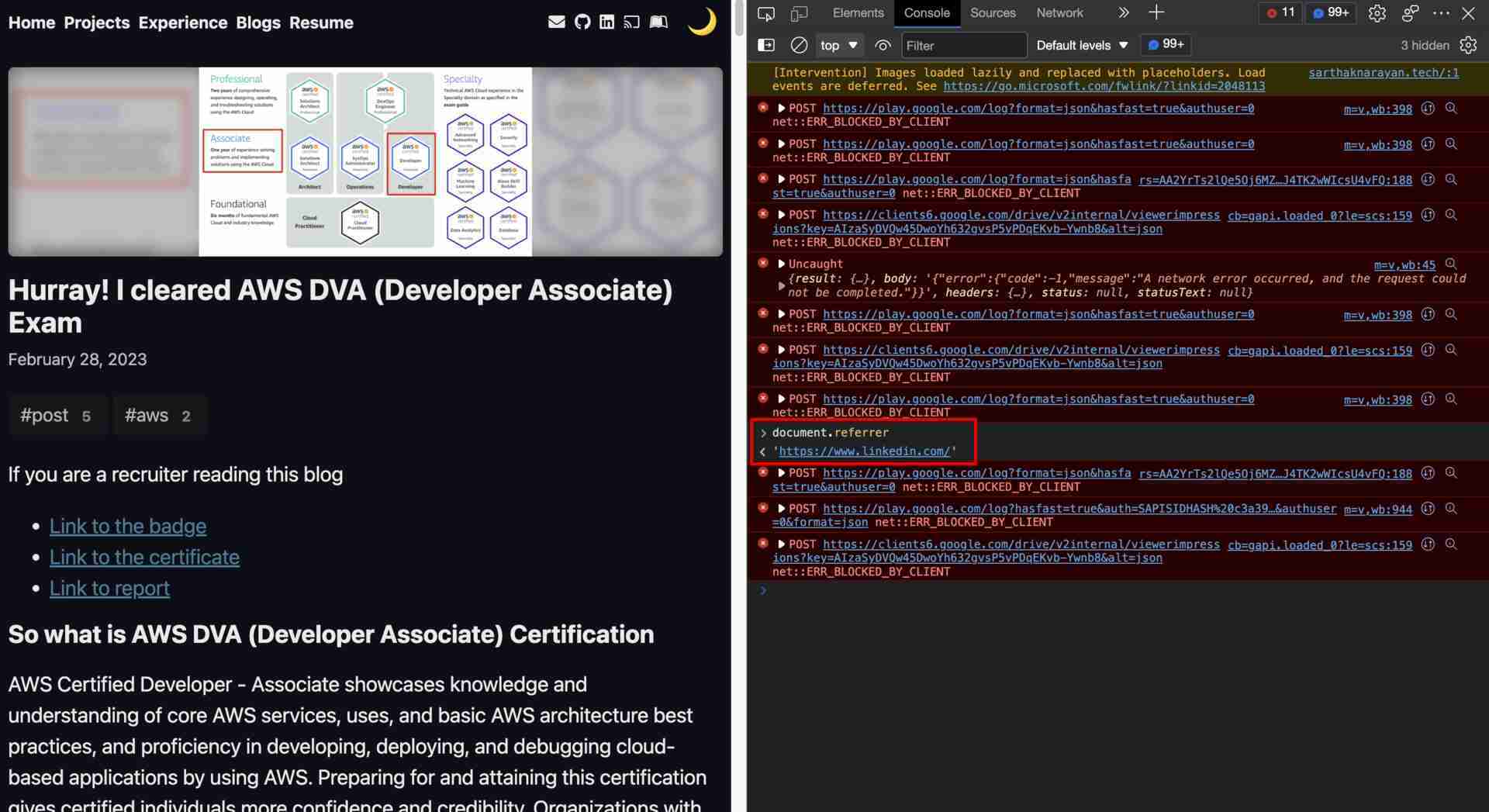The image size is (1489, 812).
Task: Open the linkedin.com referrer result link
Action: tap(864, 451)
